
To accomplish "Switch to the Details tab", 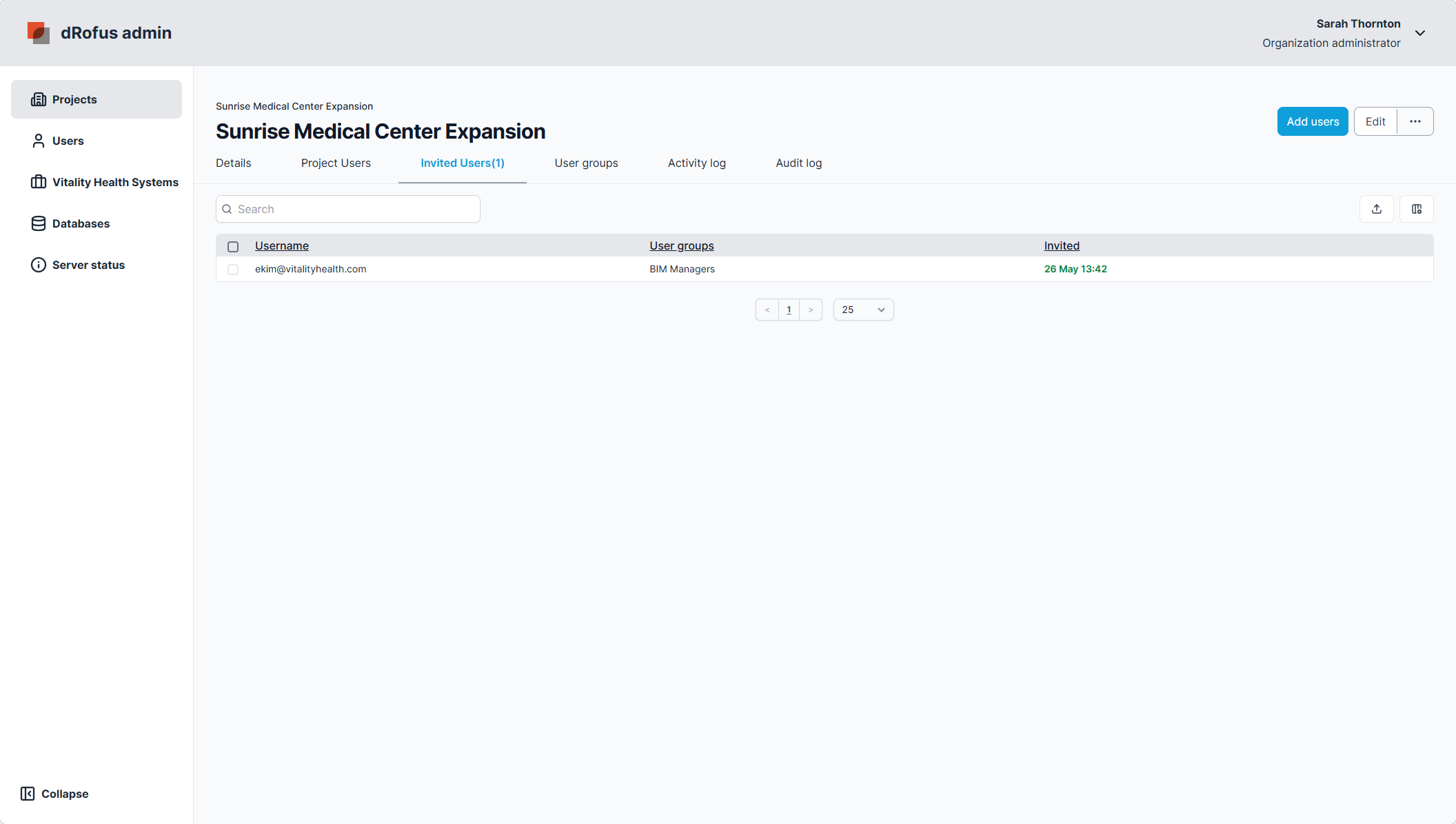I will [x=234, y=163].
